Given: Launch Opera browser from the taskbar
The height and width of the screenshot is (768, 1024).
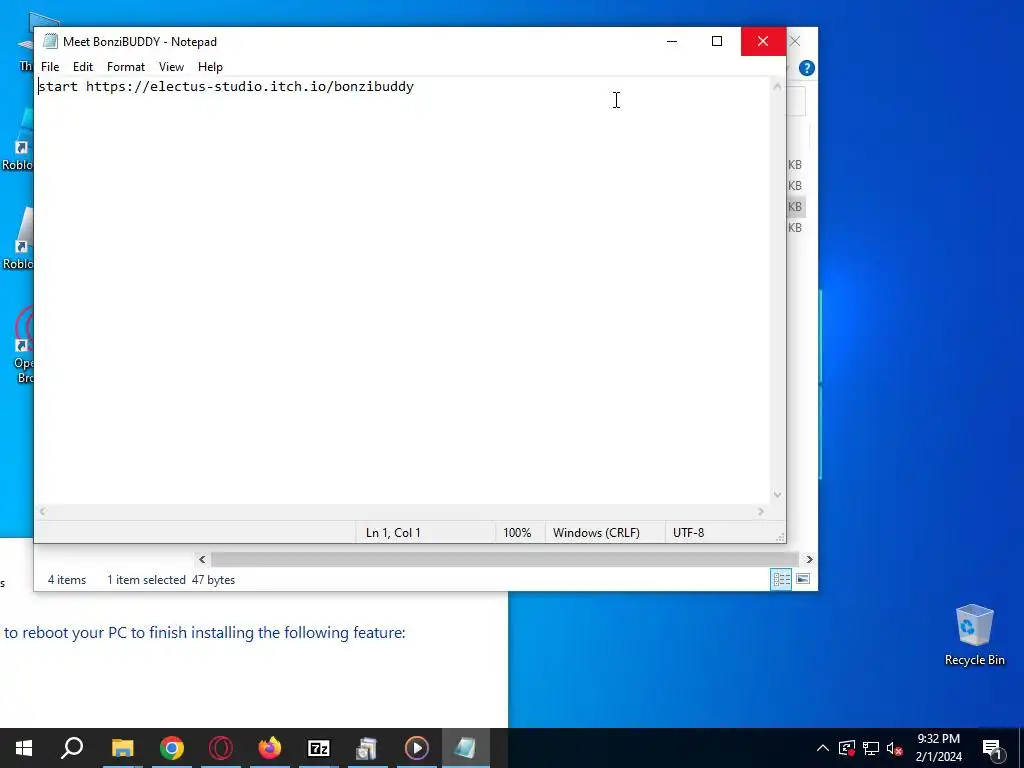Looking at the screenshot, I should 221,748.
